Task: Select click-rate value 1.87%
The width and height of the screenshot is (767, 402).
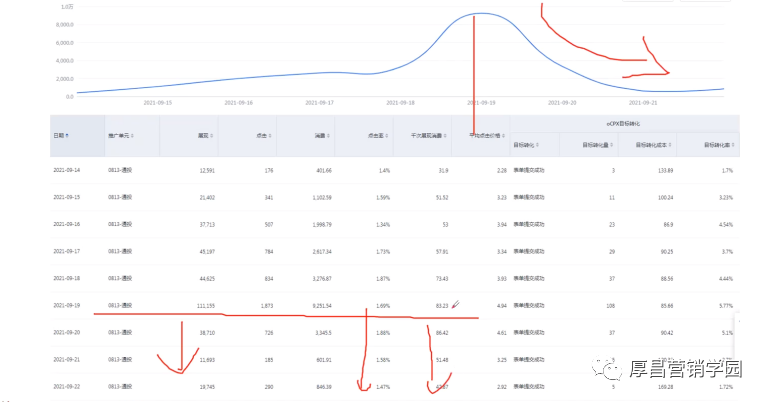Action: click(383, 278)
